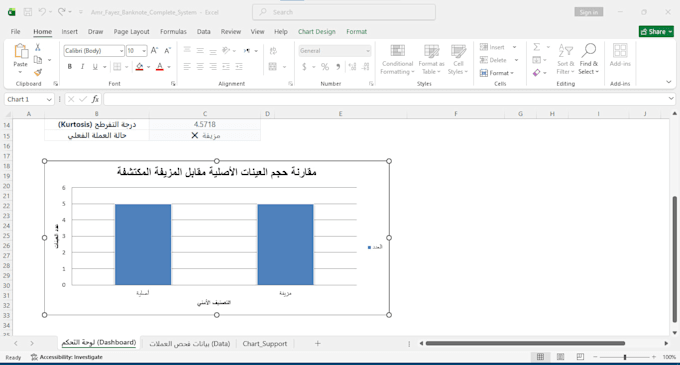Add a new sheet with plus button
680x365 pixels.
point(317,343)
